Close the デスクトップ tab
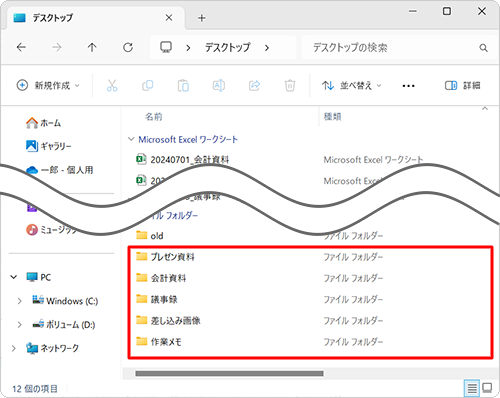The width and height of the screenshot is (500, 398). click(169, 18)
